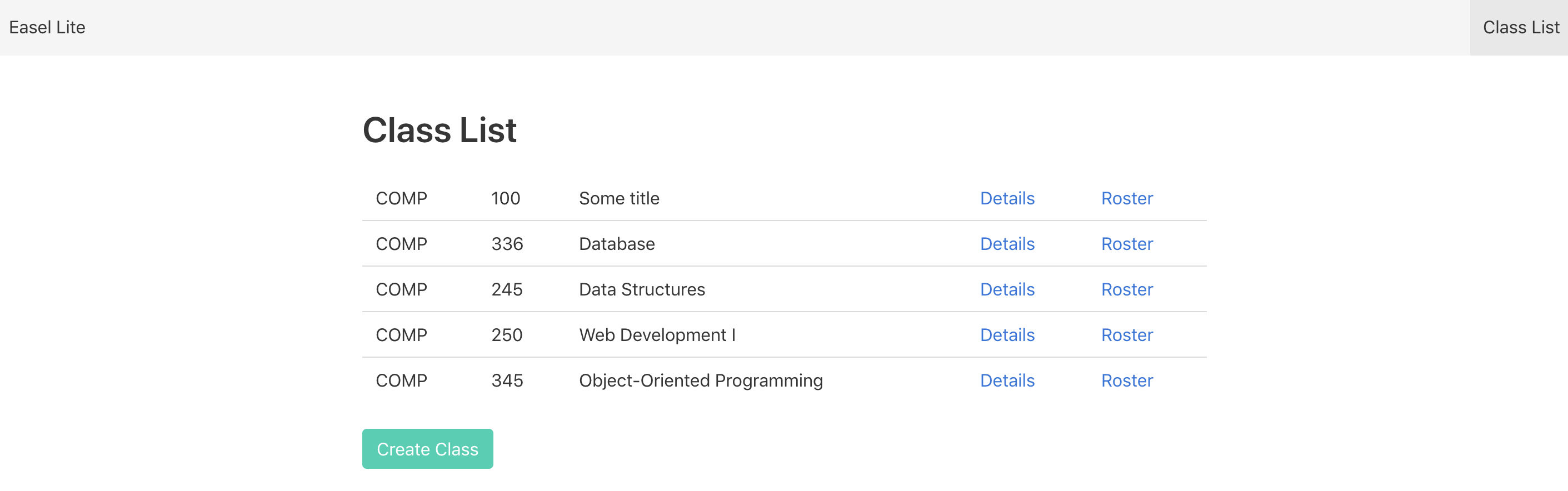The height and width of the screenshot is (491, 1568).
Task: Click course number 336 cell
Action: click(507, 244)
